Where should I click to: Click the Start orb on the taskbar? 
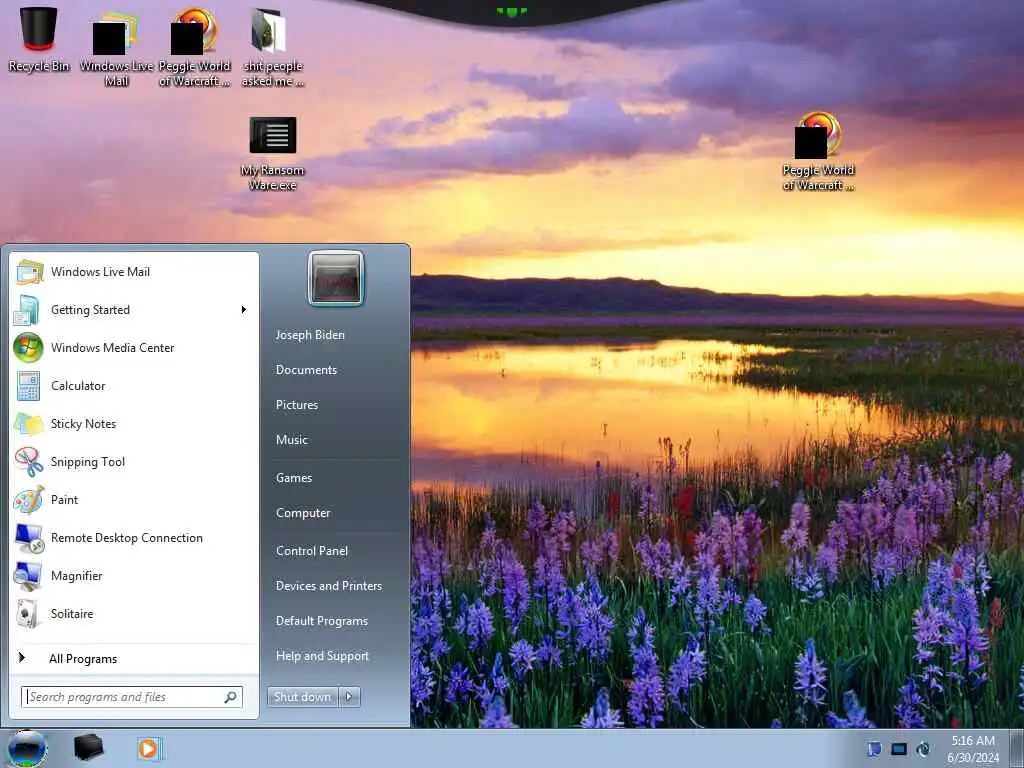27,748
